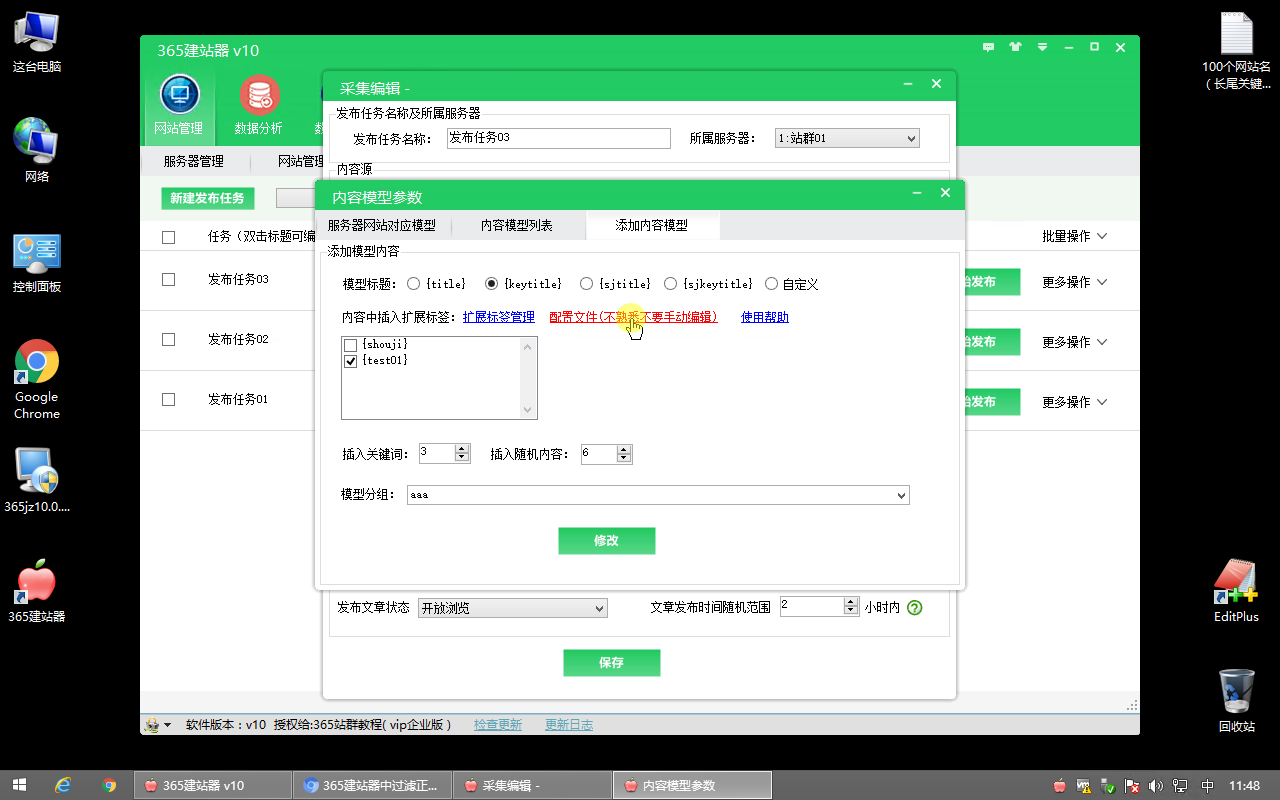This screenshot has width=1280, height=800.
Task: Open the 使用帮助 link
Action: [x=765, y=317]
